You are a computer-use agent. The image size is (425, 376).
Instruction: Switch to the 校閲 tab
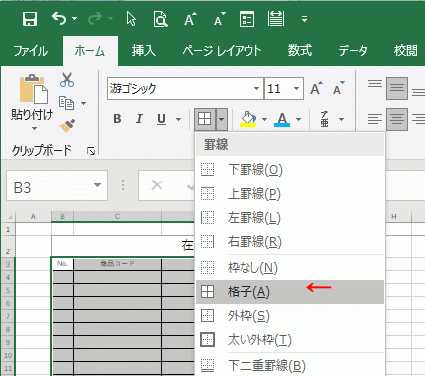[406, 51]
